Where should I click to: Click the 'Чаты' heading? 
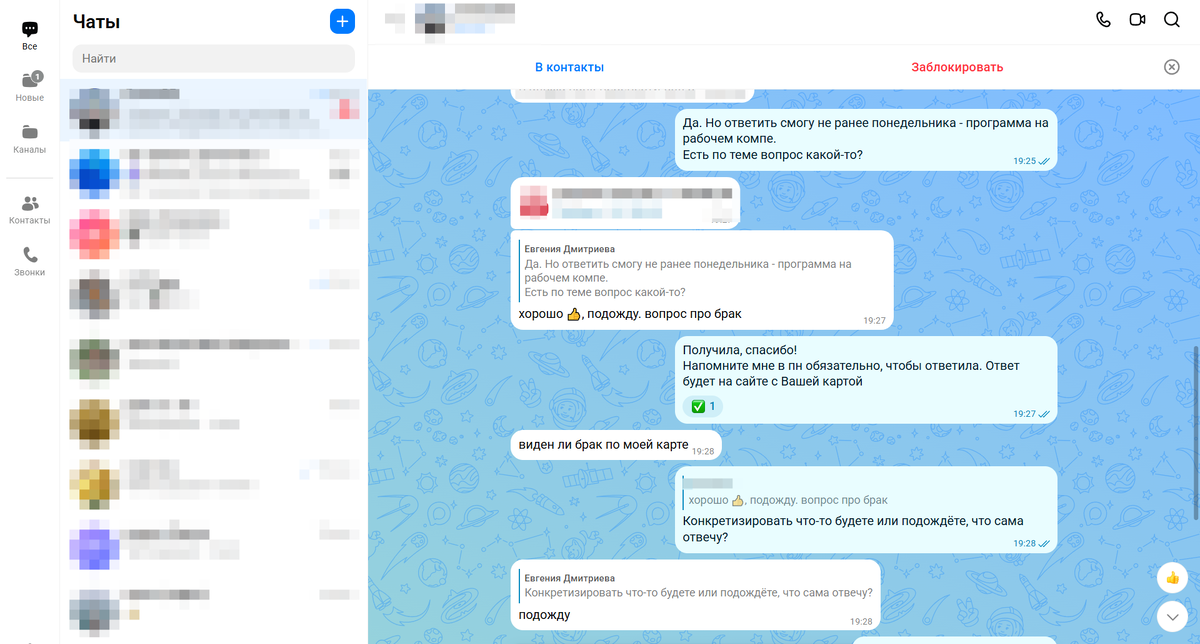click(x=96, y=22)
